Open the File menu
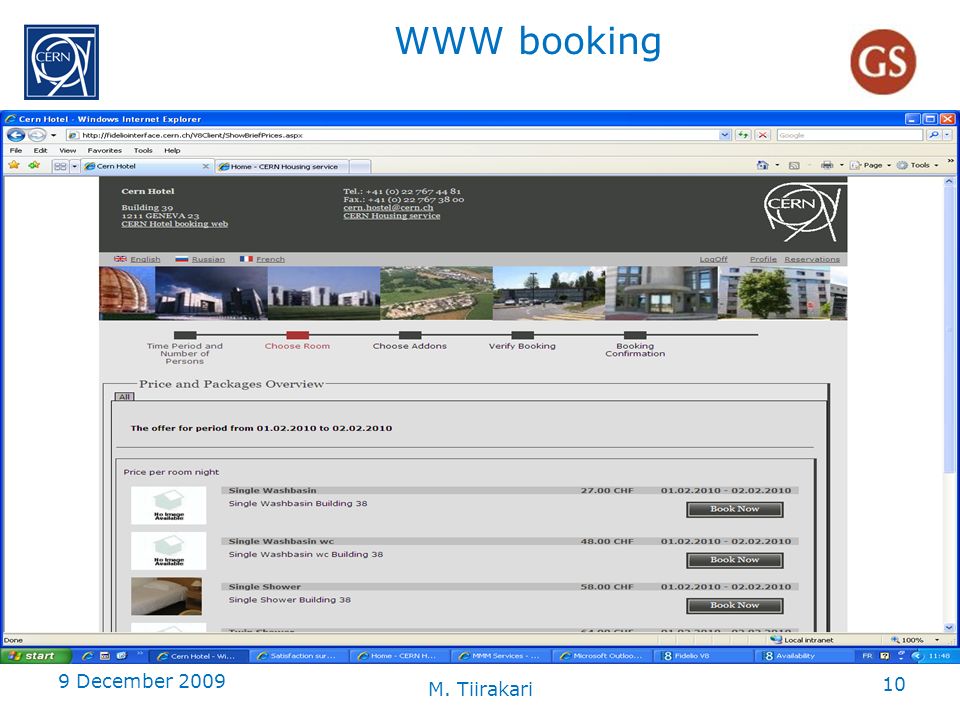The height and width of the screenshot is (720, 960). [16, 151]
